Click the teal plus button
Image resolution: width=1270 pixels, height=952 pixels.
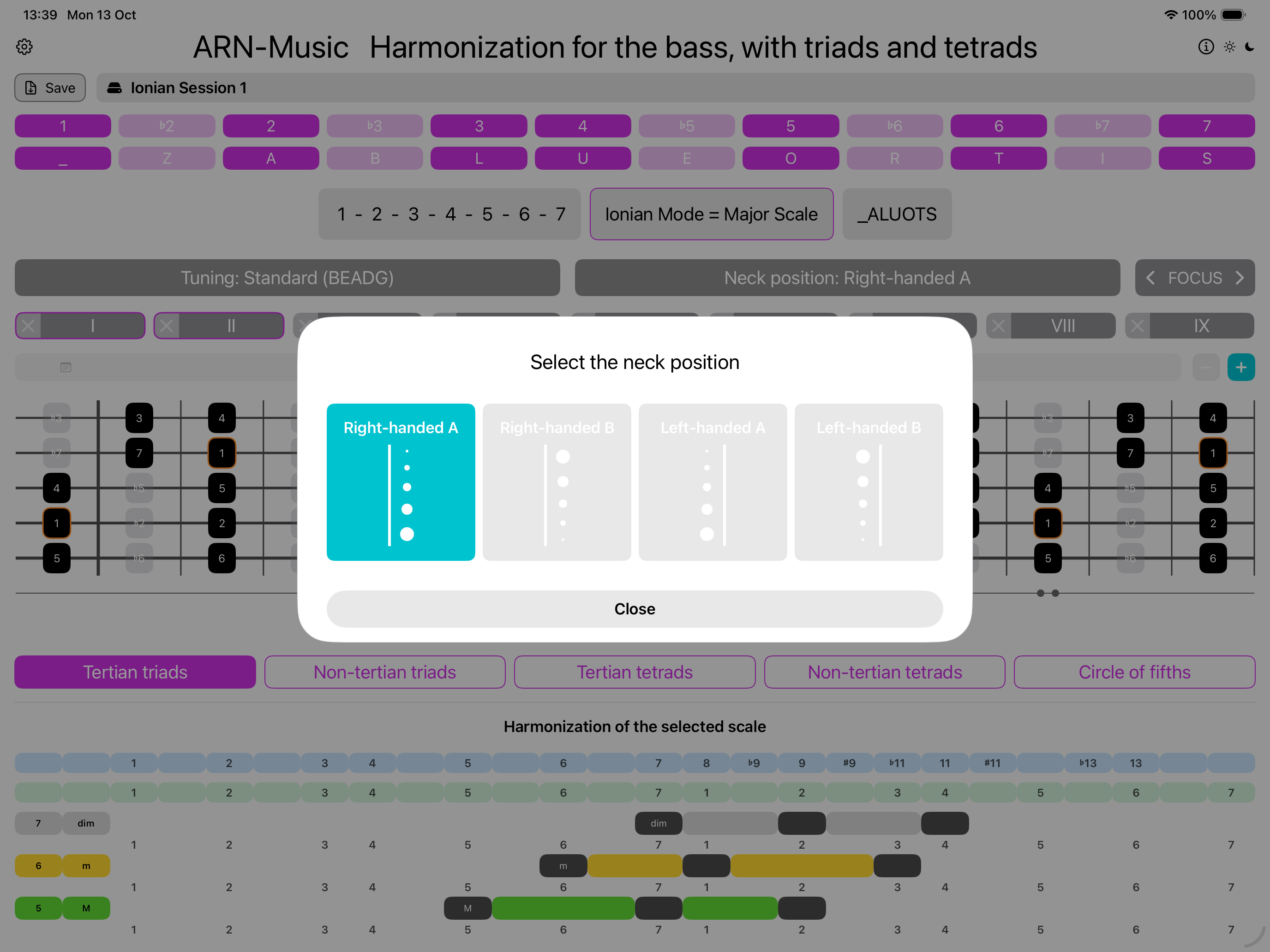coord(1241,367)
